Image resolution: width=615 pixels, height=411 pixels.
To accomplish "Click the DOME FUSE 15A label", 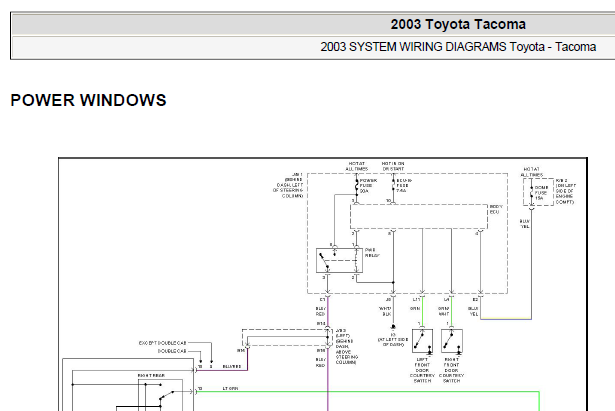I will click(541, 193).
